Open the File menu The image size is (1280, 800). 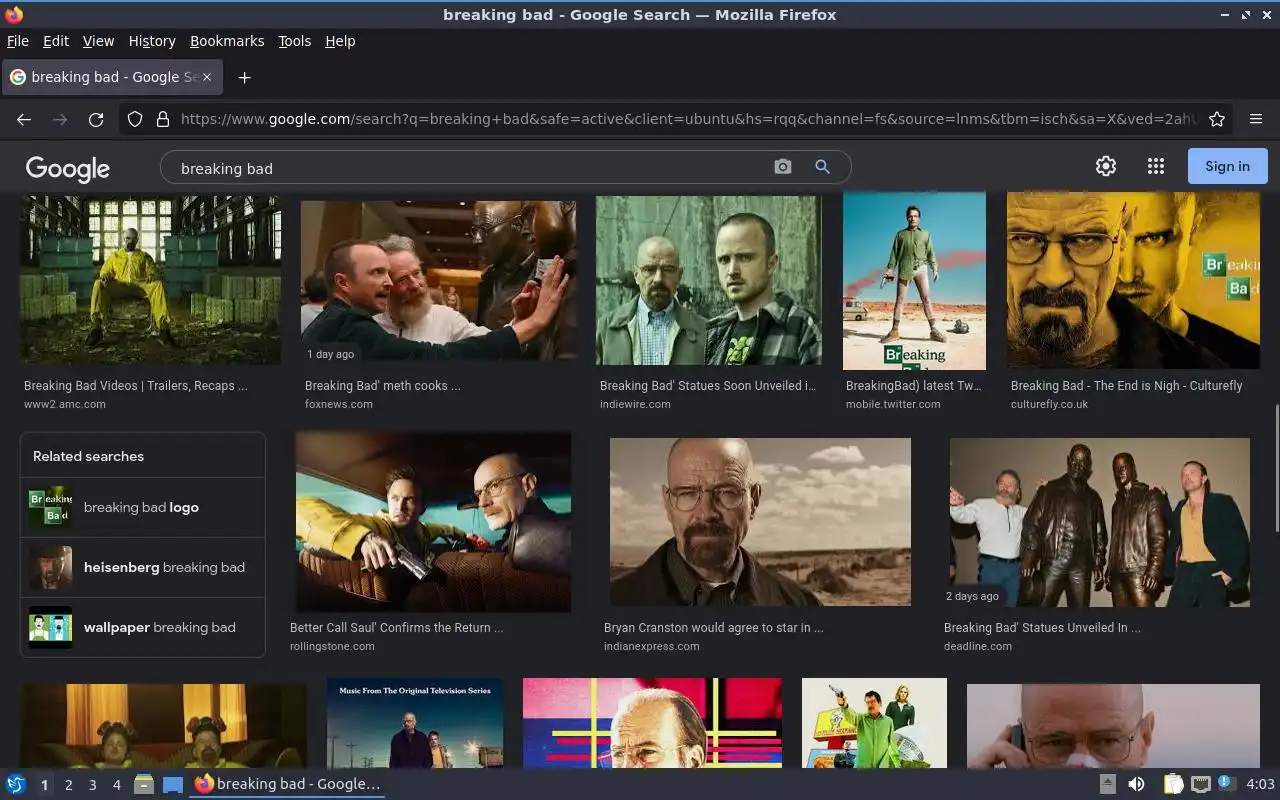click(18, 41)
